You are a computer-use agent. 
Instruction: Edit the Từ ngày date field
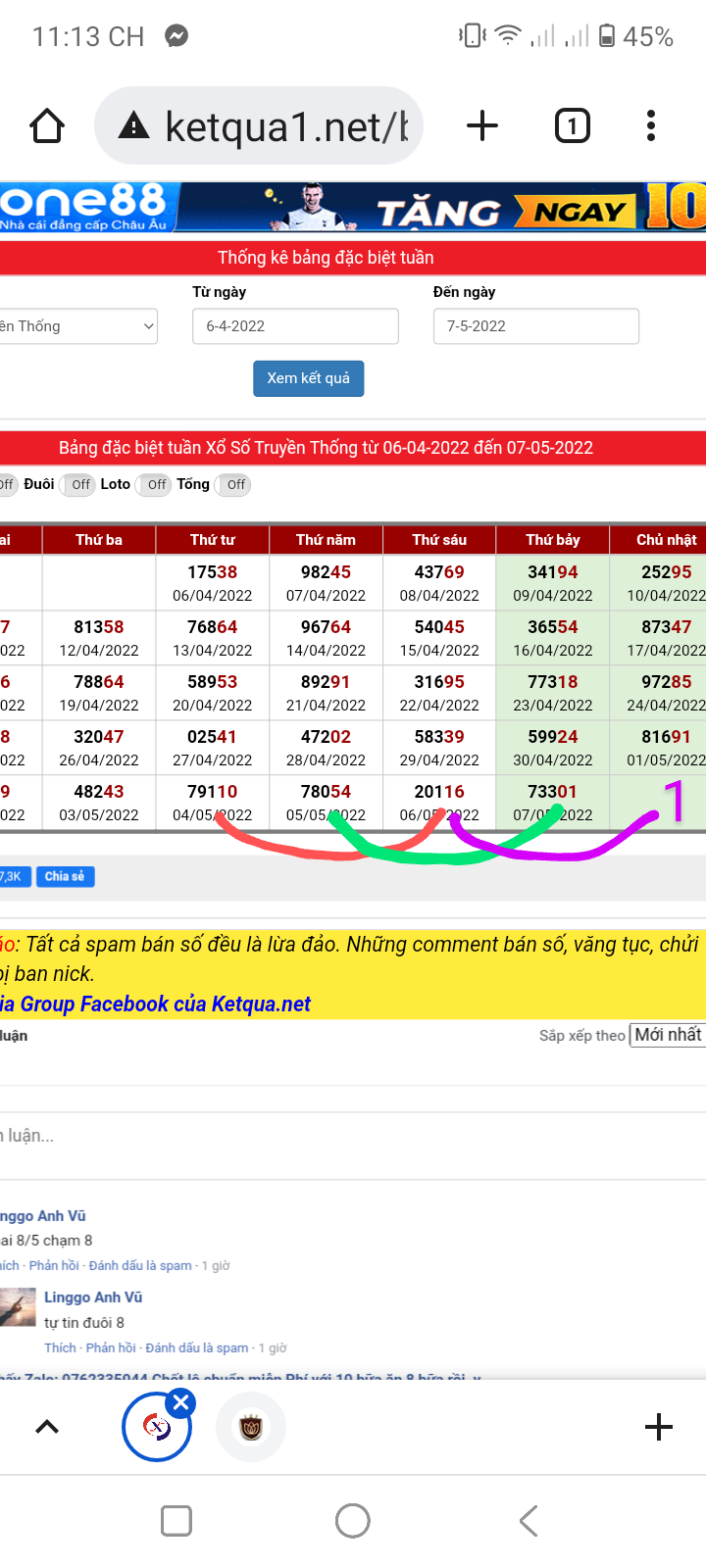coord(295,326)
